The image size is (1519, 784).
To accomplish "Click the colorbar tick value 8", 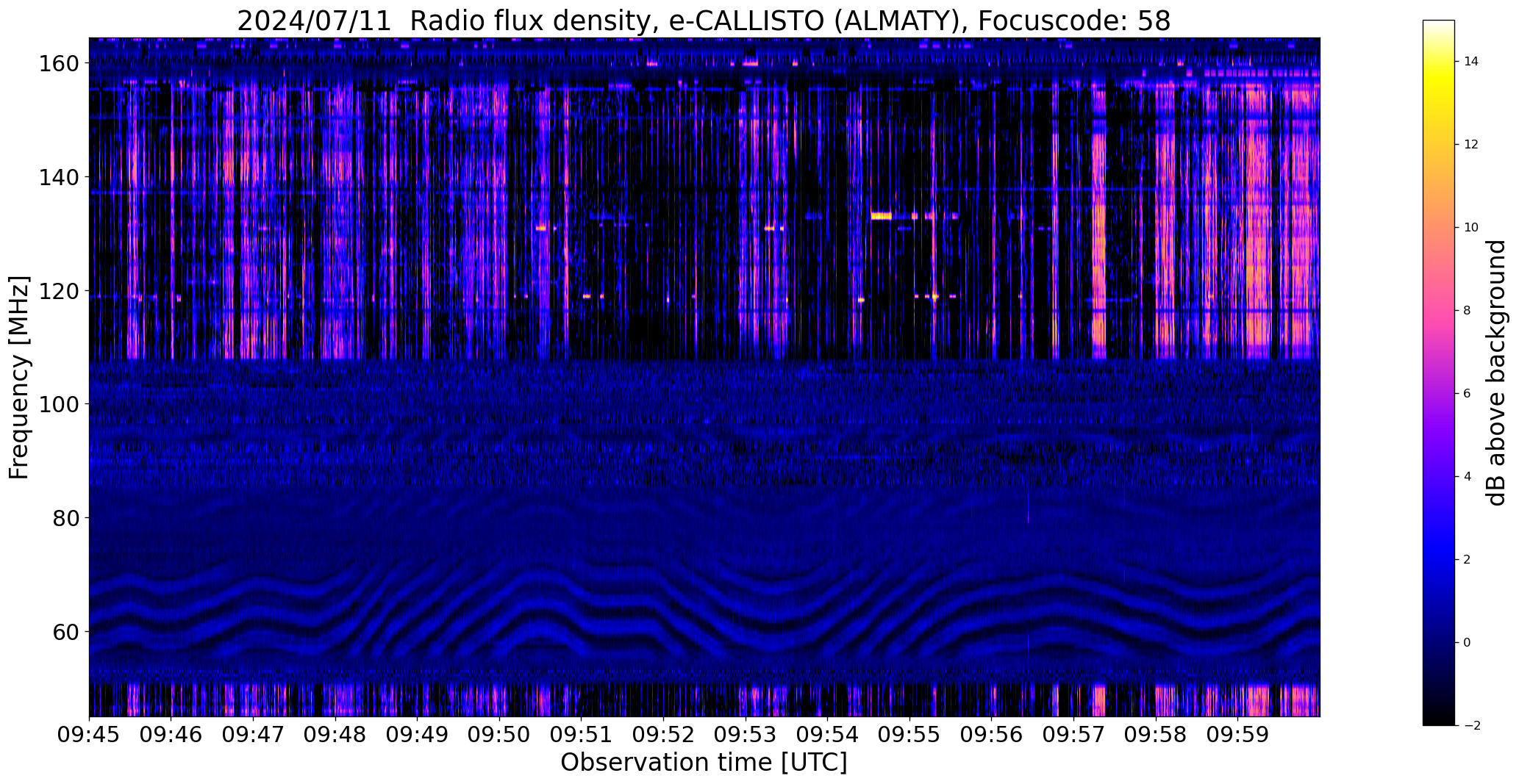I will (x=1468, y=311).
